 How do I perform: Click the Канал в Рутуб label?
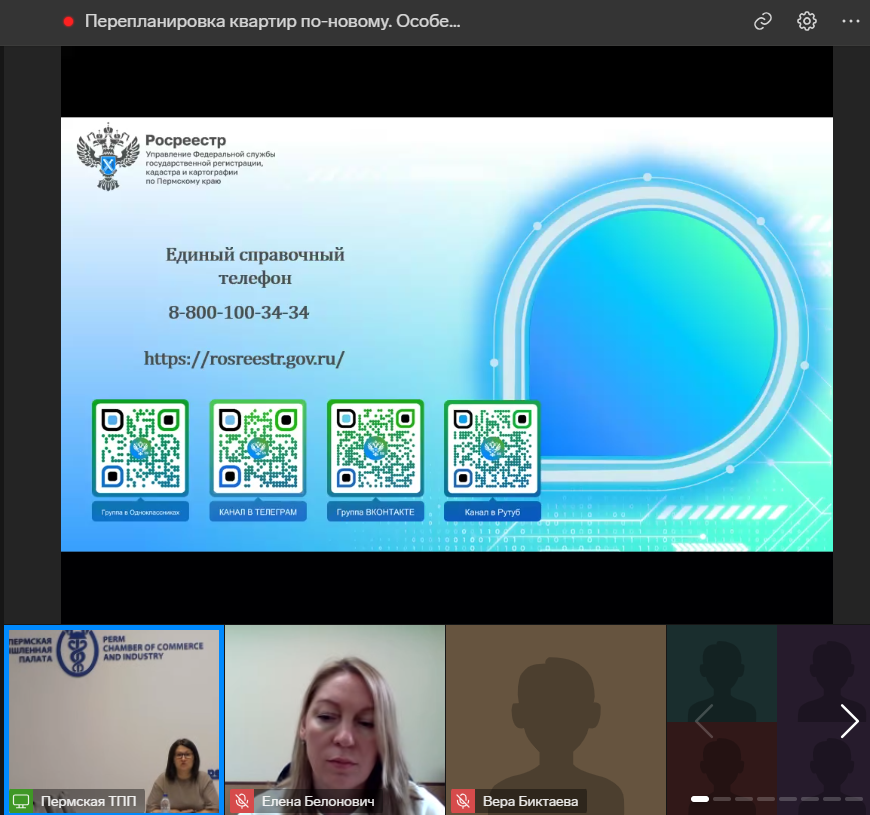(x=492, y=512)
